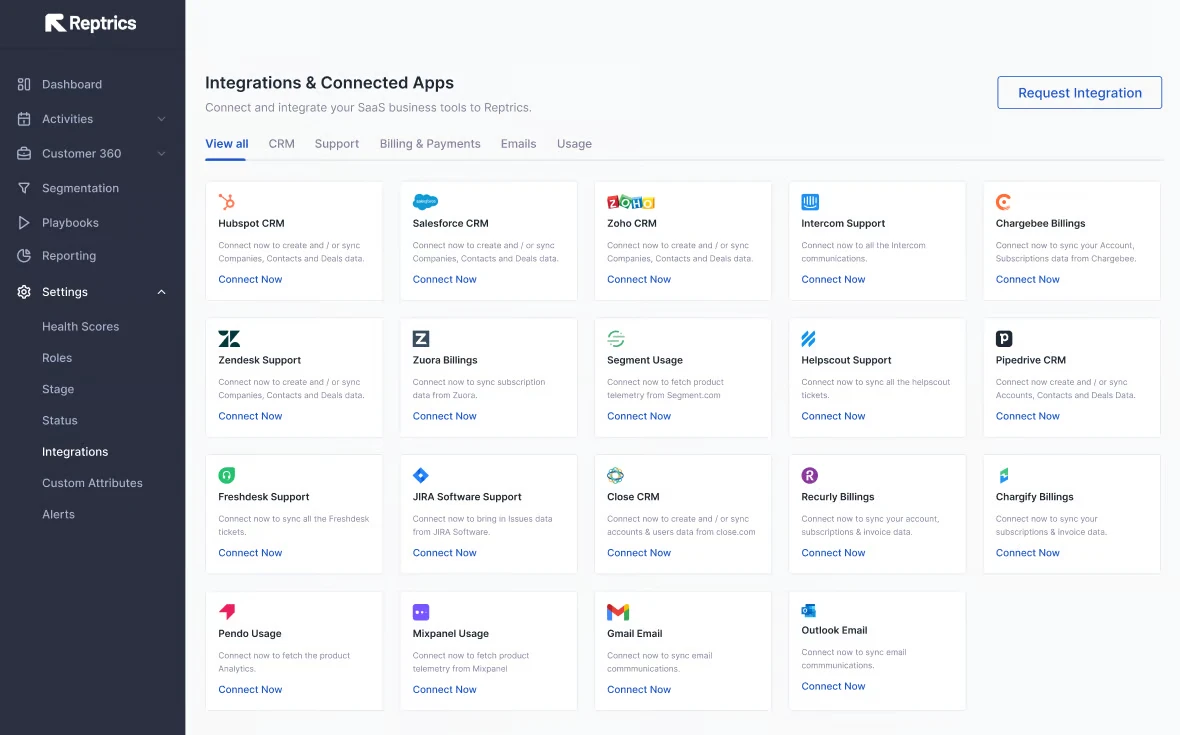Image resolution: width=1180 pixels, height=735 pixels.
Task: Click the Recurly Billings logo icon
Action: (x=810, y=476)
